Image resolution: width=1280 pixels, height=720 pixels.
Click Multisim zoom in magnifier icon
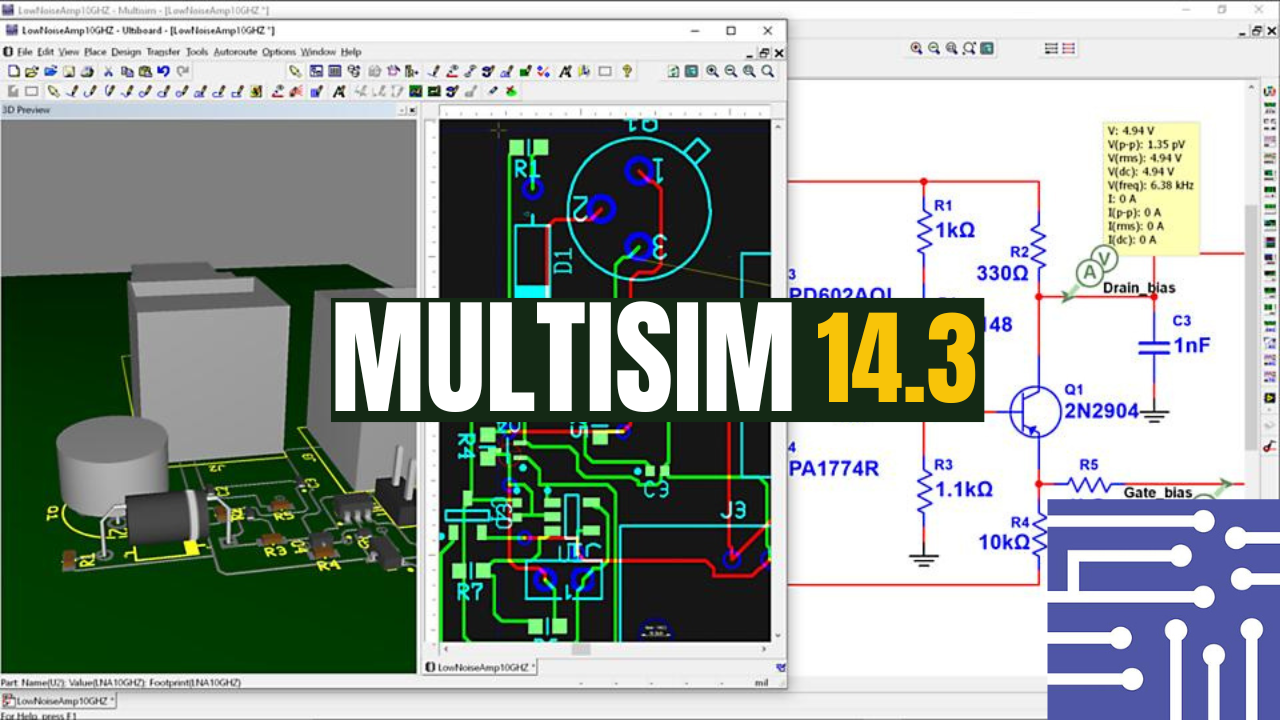tap(916, 48)
